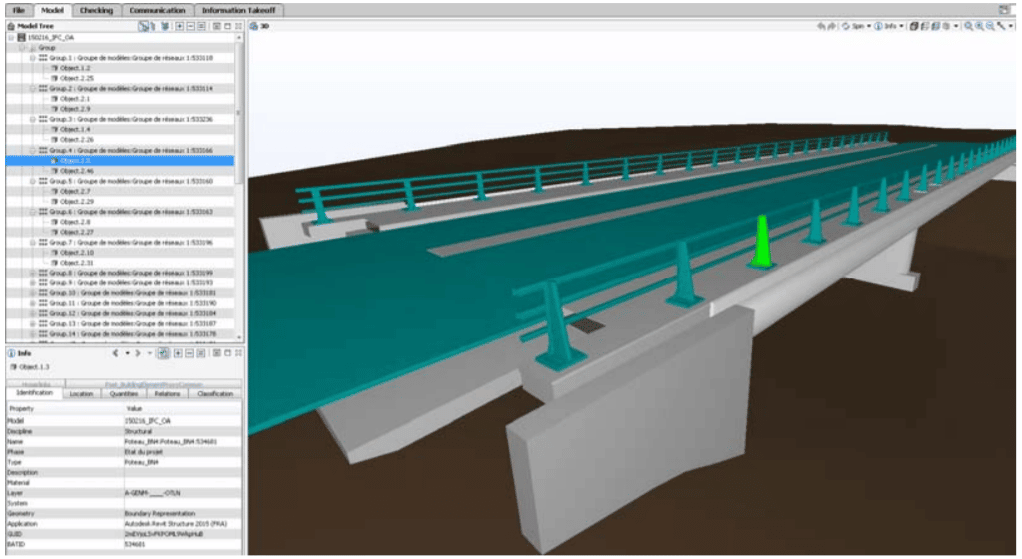Click the expand-all plus icon in Model Tree toolbar
The width and height of the screenshot is (1022, 559).
[x=180, y=25]
